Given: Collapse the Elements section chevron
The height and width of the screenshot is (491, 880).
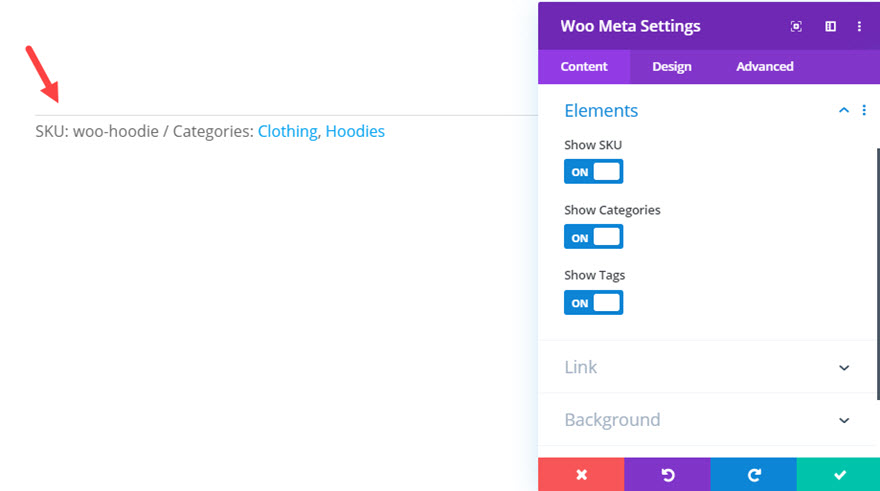Looking at the screenshot, I should click(844, 110).
